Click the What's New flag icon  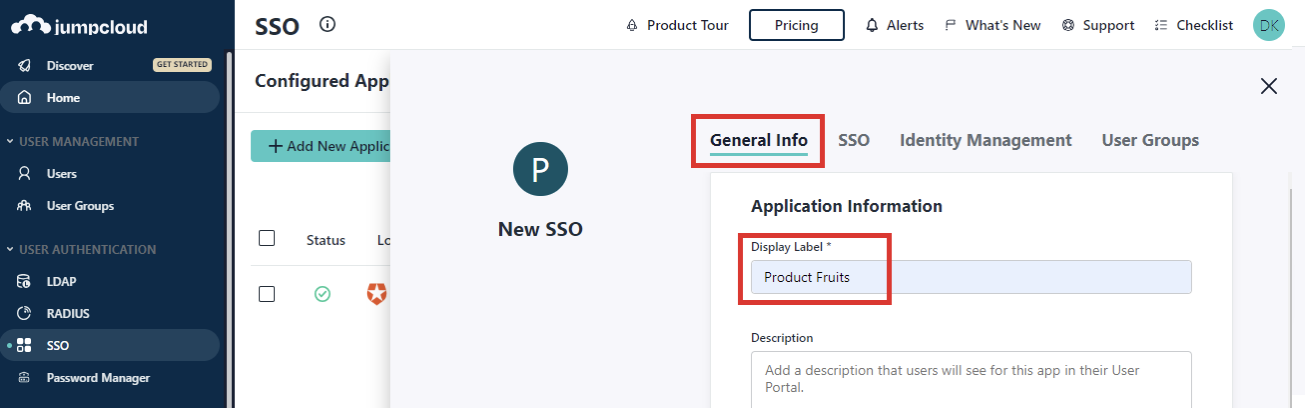(950, 26)
